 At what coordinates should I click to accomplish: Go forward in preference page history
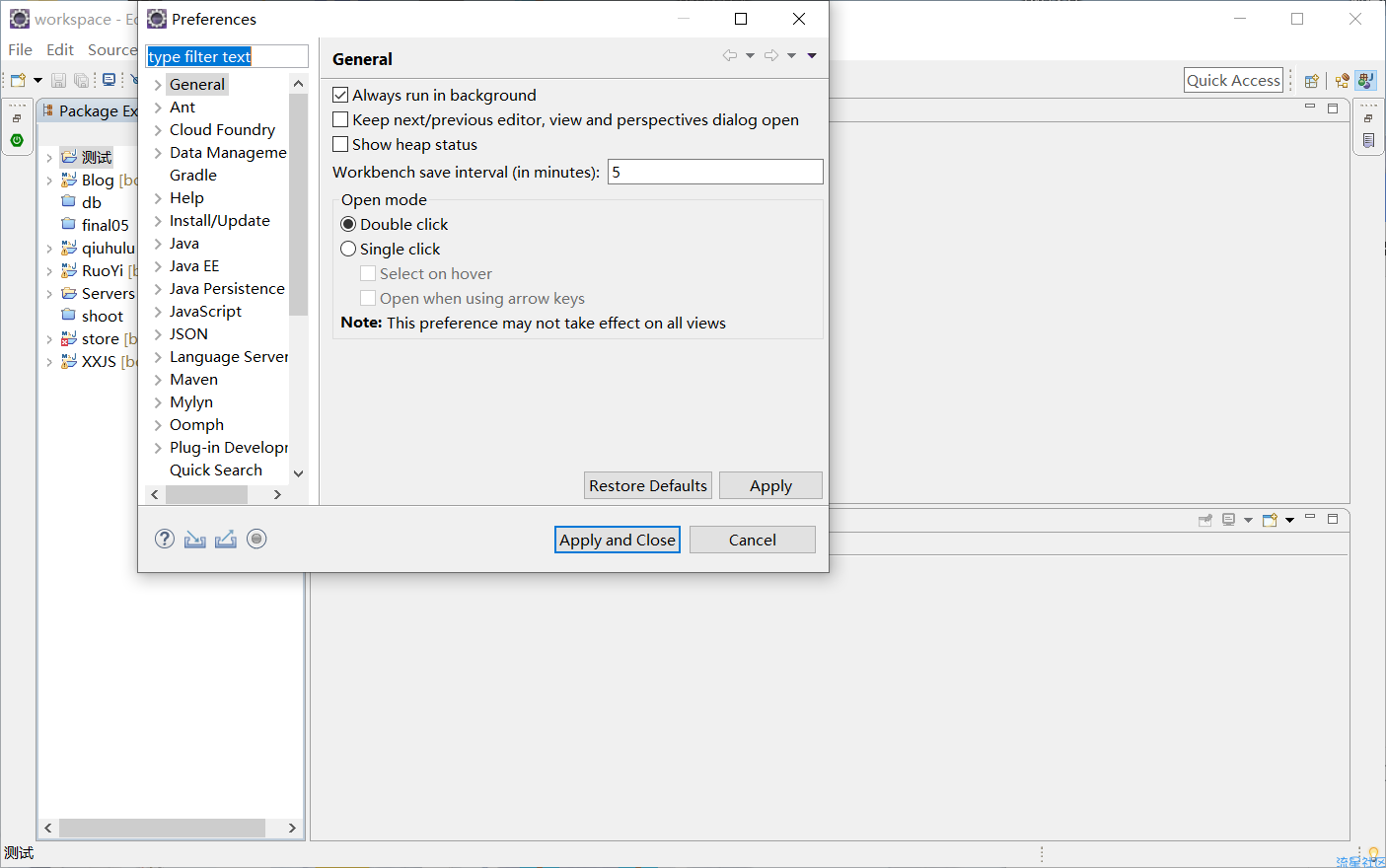[771, 55]
